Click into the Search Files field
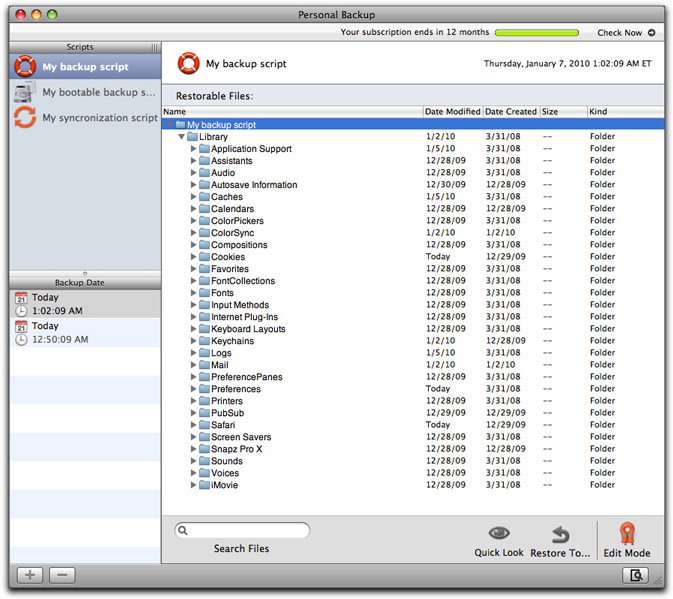 pos(242,531)
